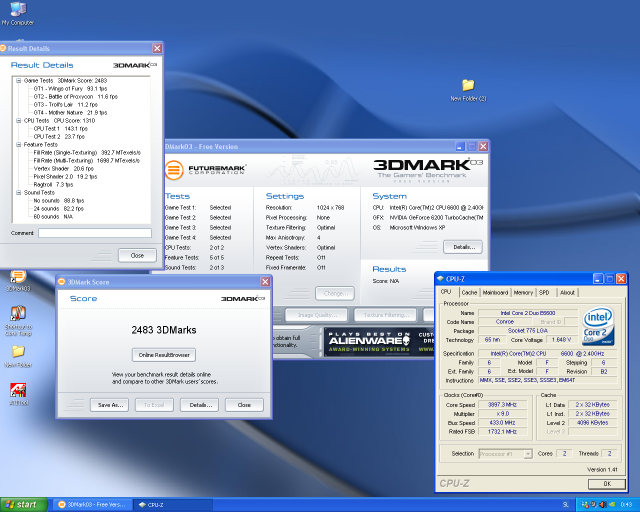
Task: Collapse the Feature Tests tree node
Action: point(18,145)
